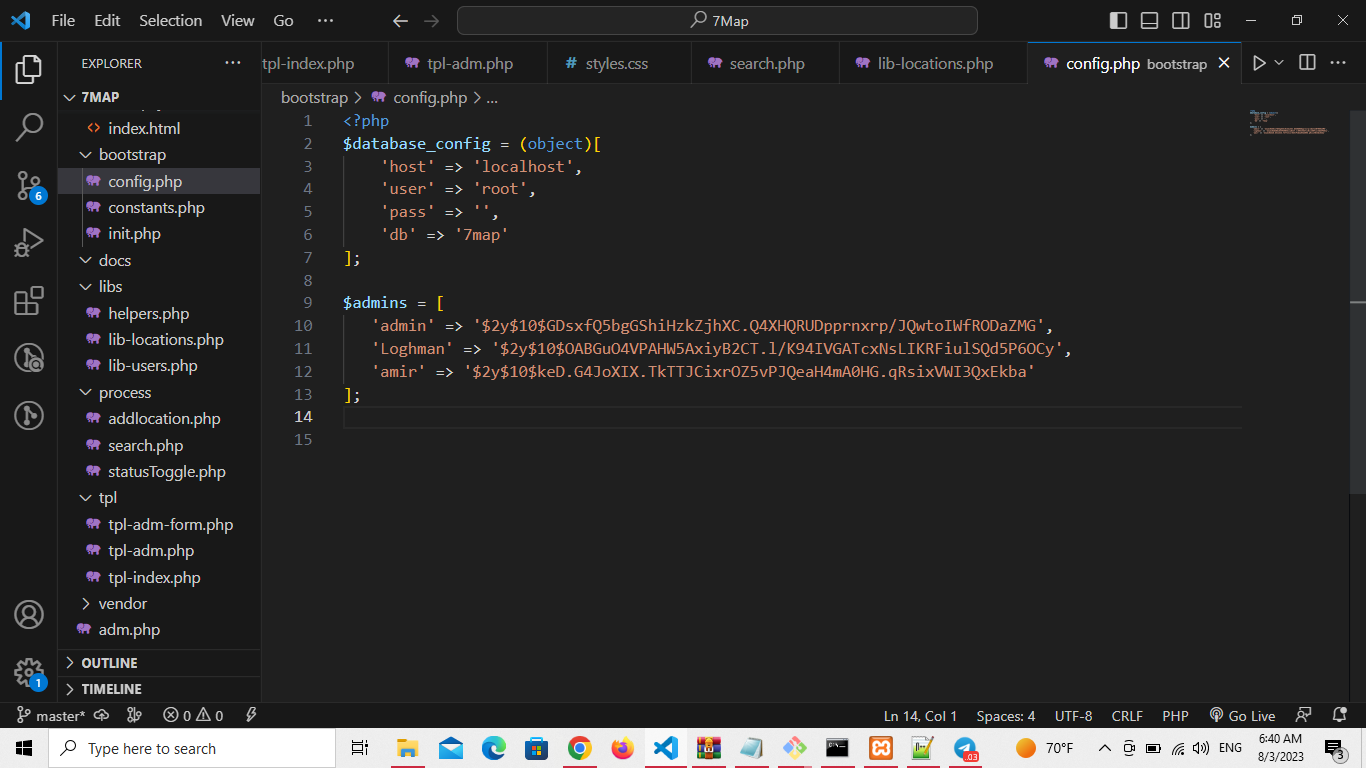1366x768 pixels.
Task: Open the Go menu
Action: point(284,20)
